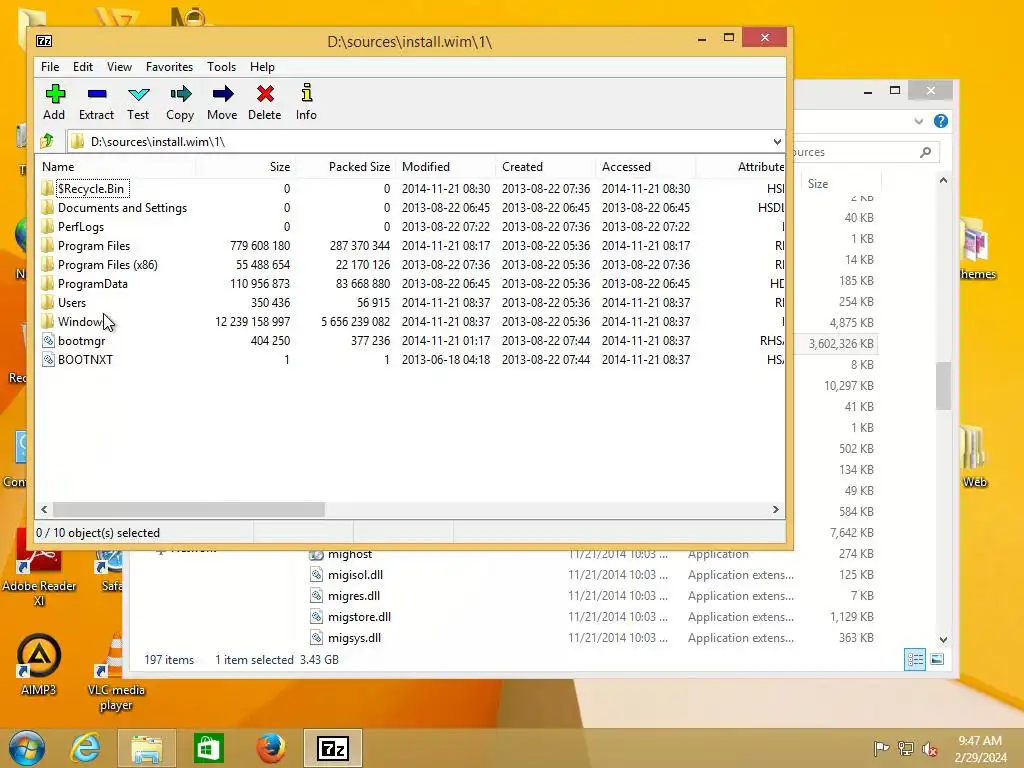Click the 7z logo in title bar

(44, 41)
